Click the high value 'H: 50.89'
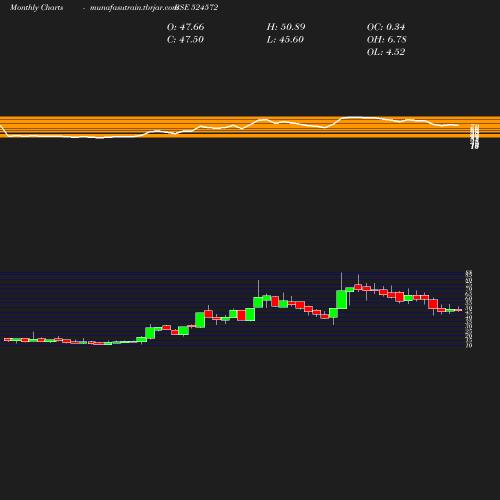Screen dimensions: 500x500 tap(286, 27)
